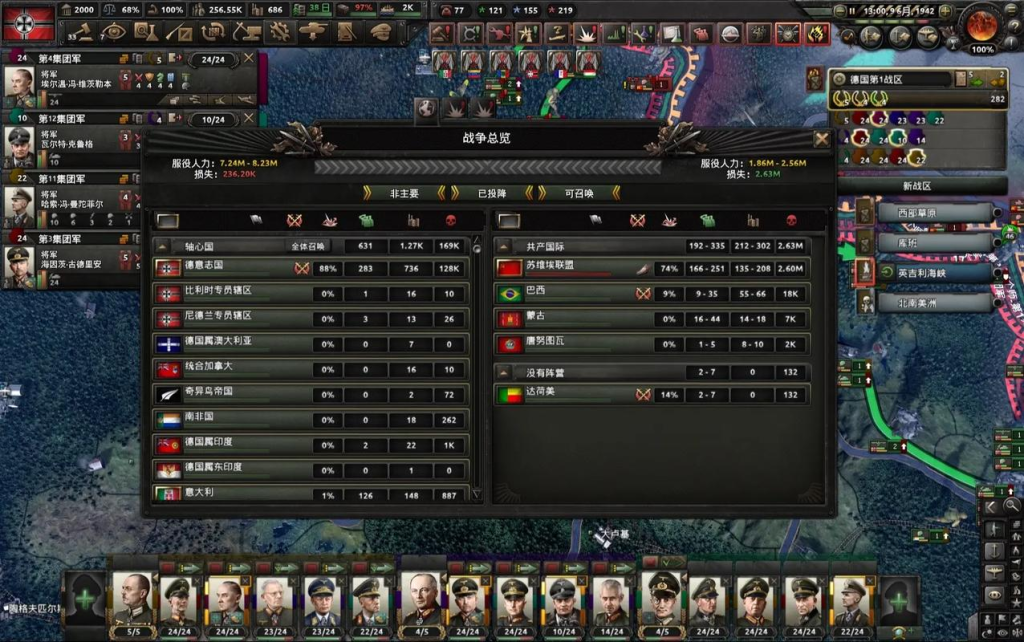Collapse the 没有阵营 group

[503, 372]
